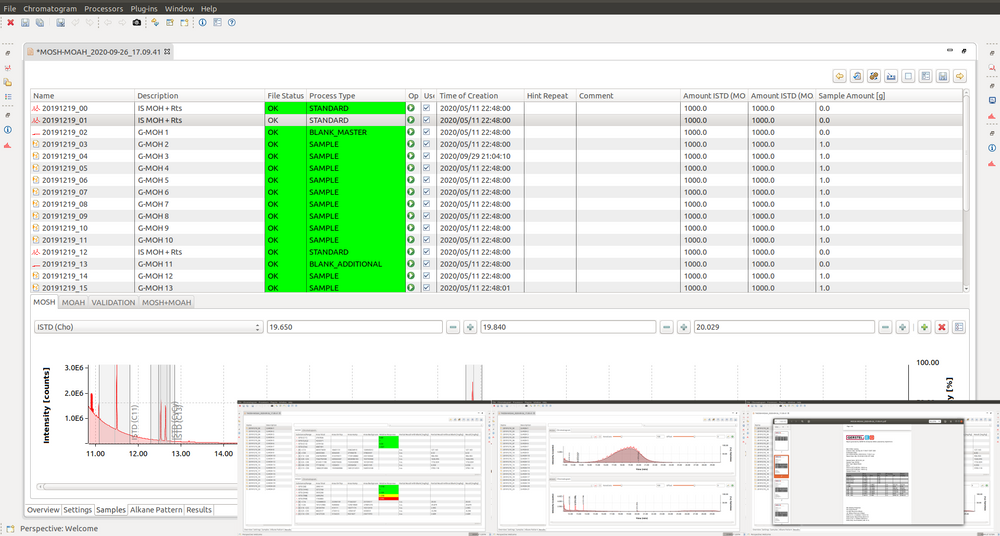Toggle Use checkbox for 20191219_08 row
This screenshot has height=536, width=1000.
pyautogui.click(x=427, y=204)
